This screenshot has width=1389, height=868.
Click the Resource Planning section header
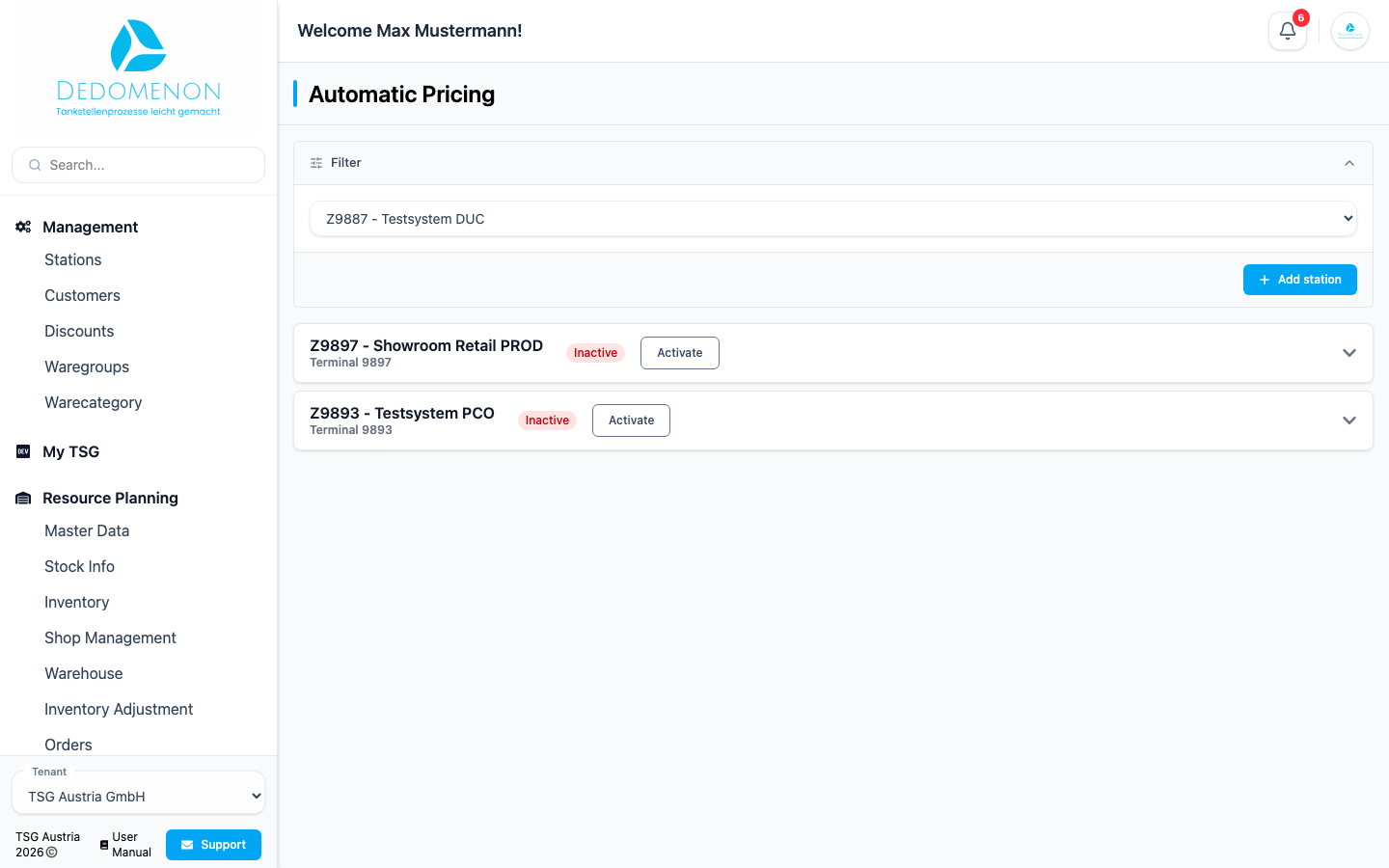tap(111, 498)
